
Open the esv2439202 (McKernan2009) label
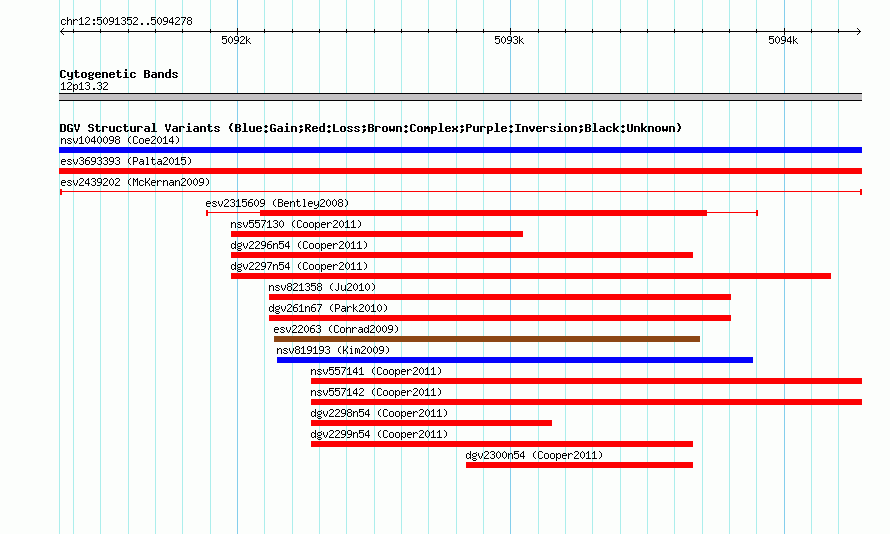coord(135,182)
